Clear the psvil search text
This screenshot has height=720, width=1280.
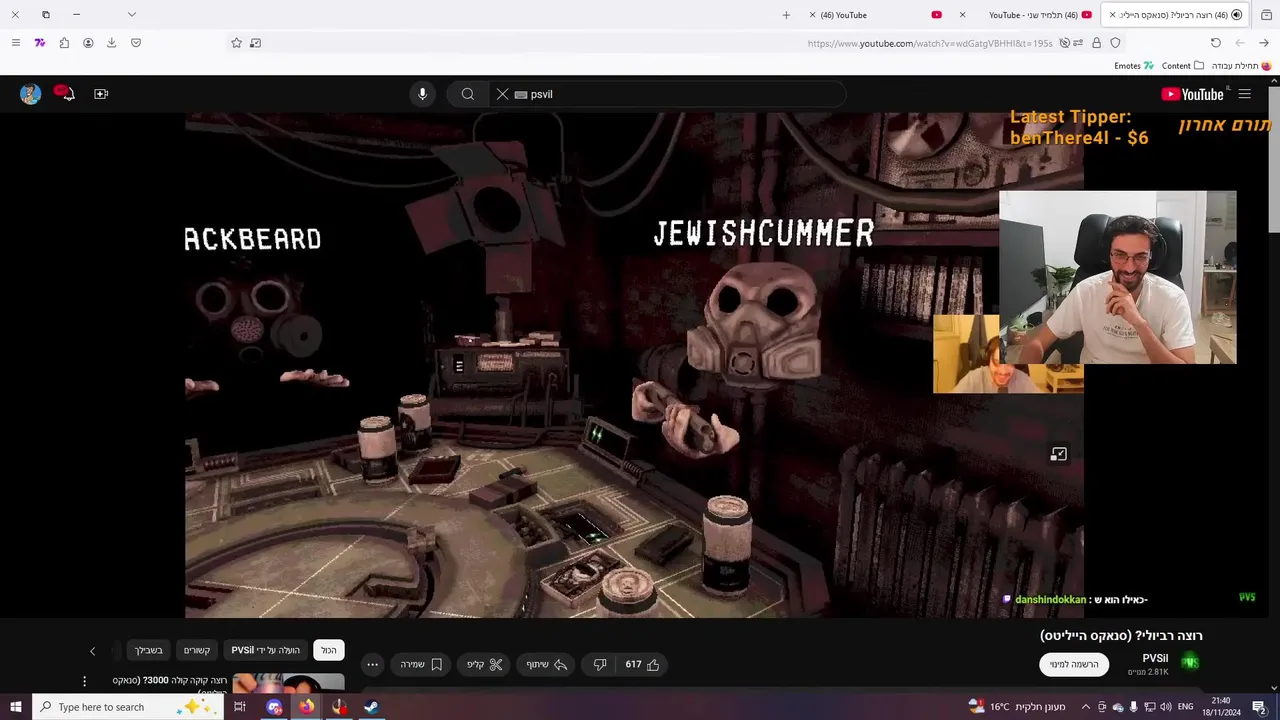point(503,94)
